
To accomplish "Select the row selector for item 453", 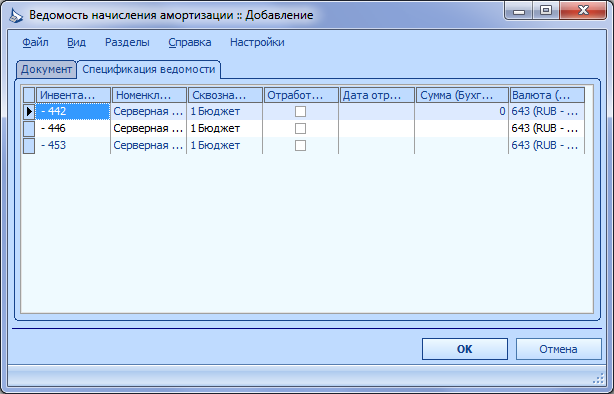I will (29, 145).
